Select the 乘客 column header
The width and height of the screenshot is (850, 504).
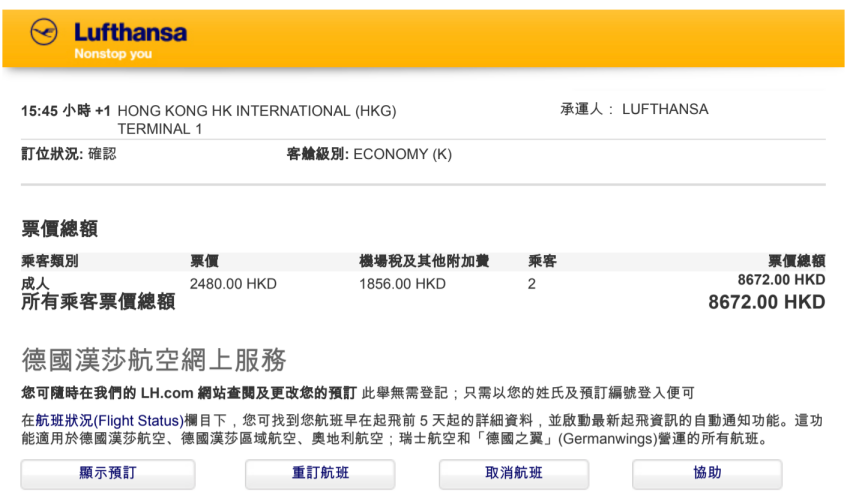pos(542,261)
